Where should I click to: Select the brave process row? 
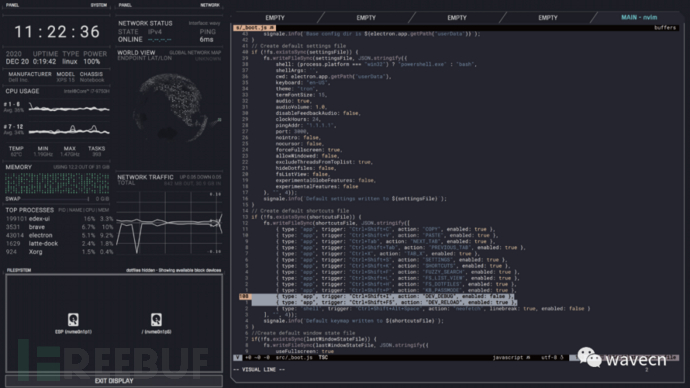[x=59, y=227]
